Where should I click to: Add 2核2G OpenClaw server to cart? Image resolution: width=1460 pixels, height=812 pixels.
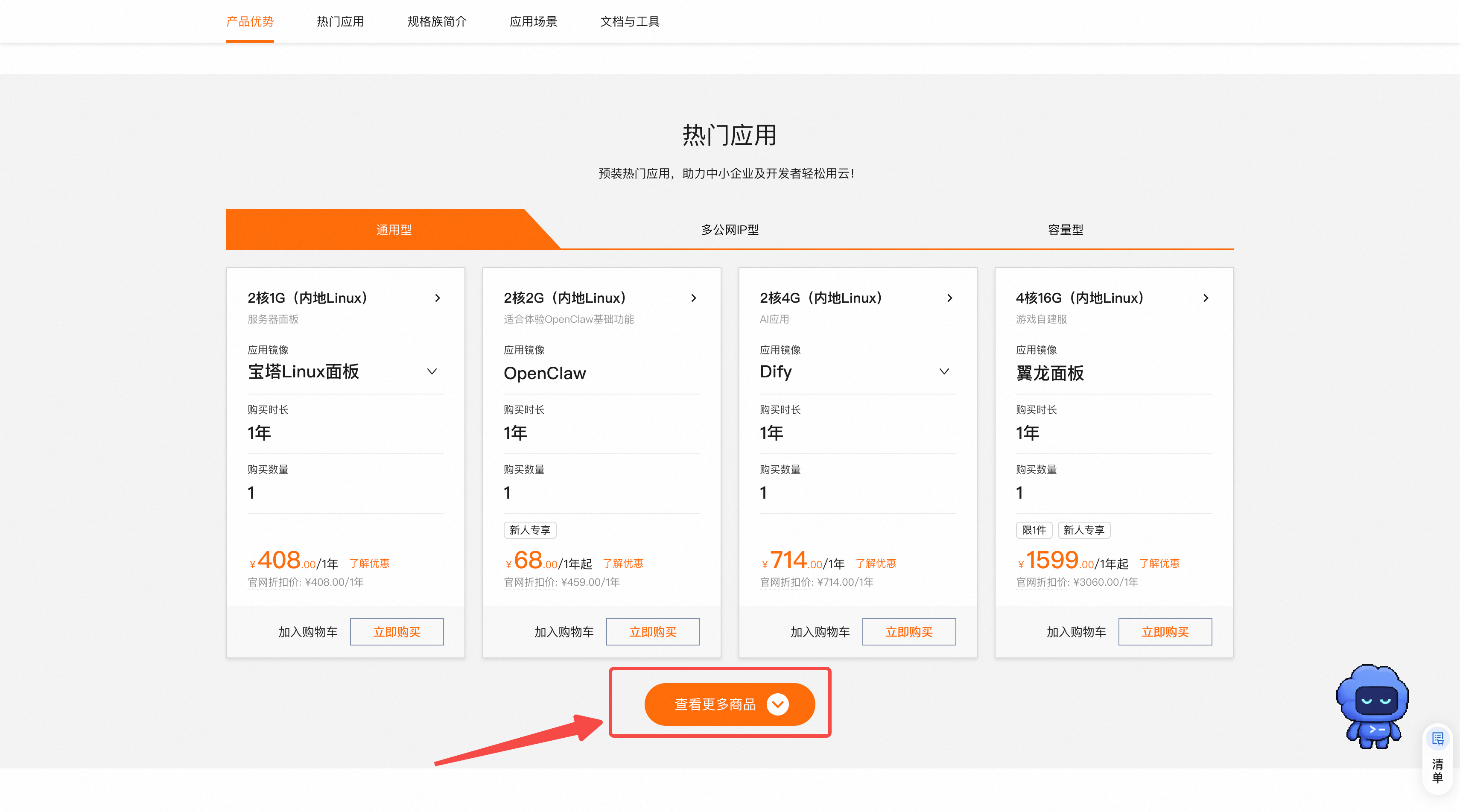[x=564, y=632]
